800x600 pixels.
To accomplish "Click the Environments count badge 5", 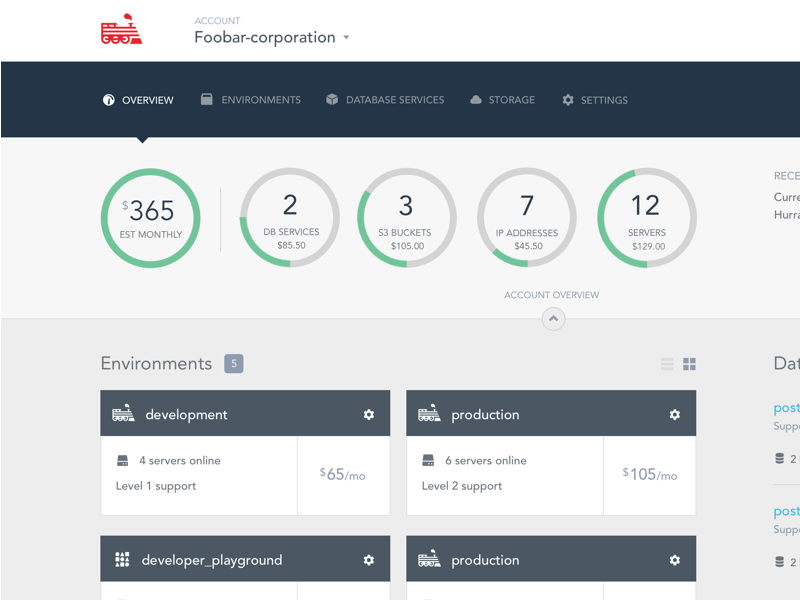I will [x=234, y=364].
